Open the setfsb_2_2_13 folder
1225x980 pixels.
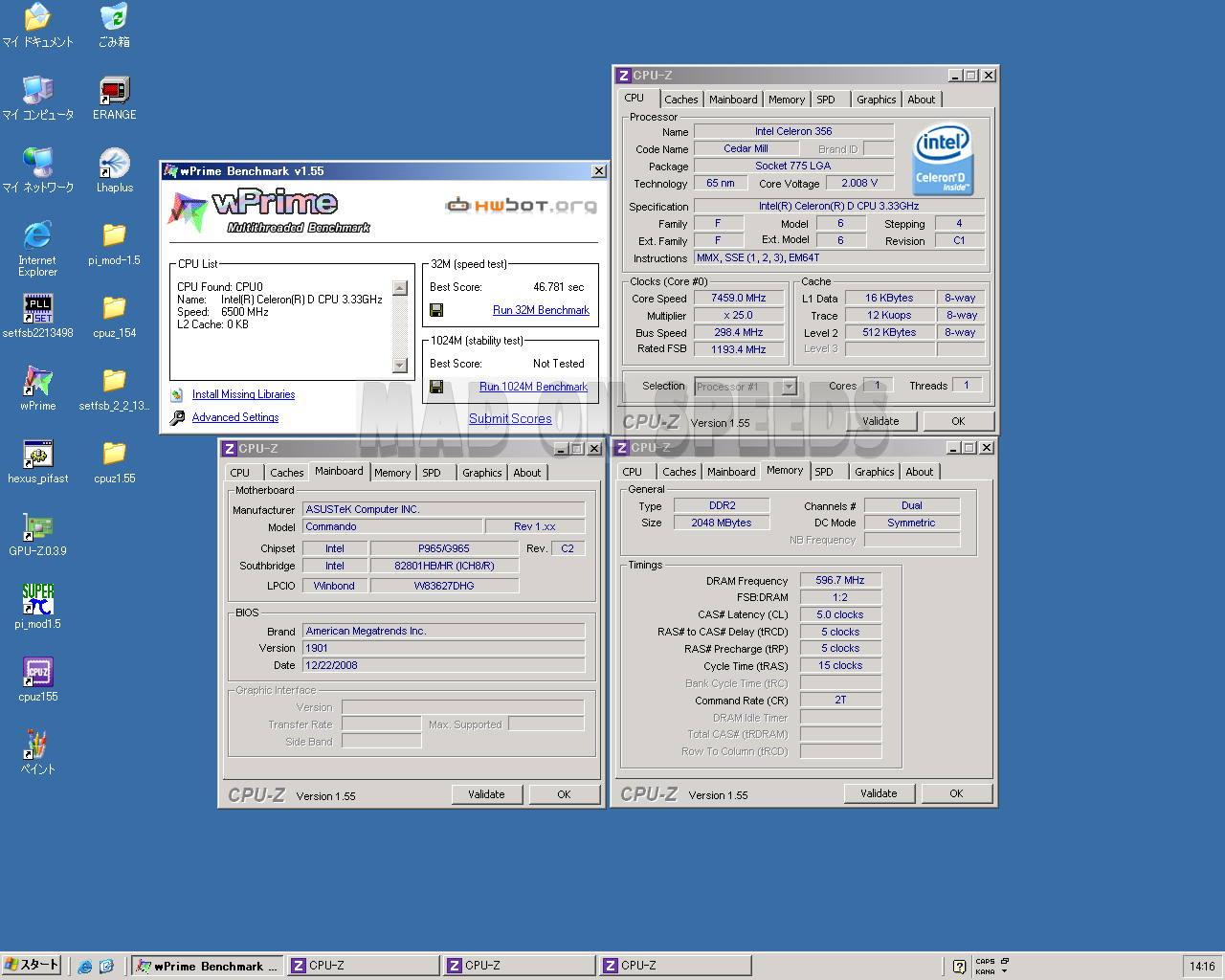[114, 390]
